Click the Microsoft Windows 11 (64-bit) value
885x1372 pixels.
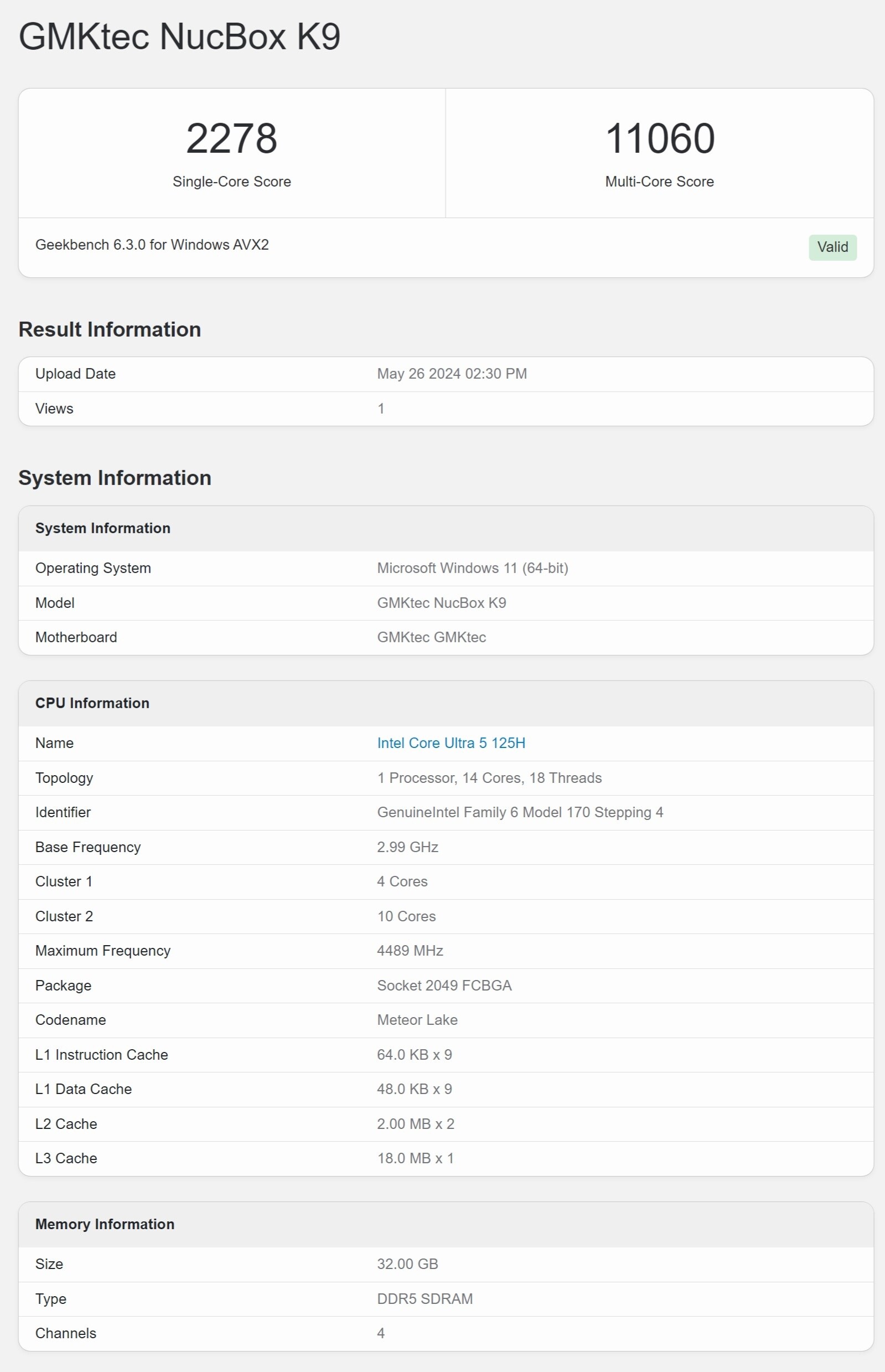click(472, 568)
